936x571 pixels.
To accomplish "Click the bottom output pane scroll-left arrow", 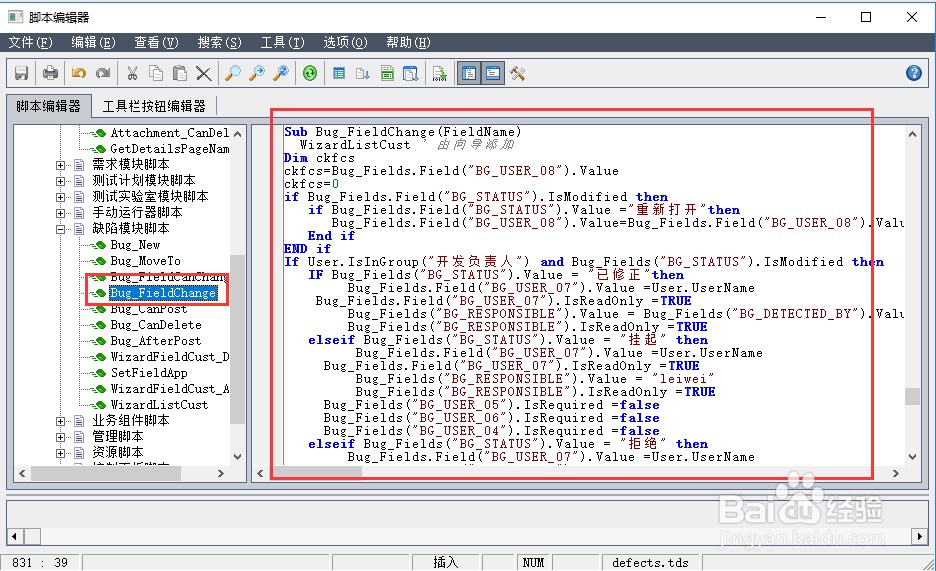I will pyautogui.click(x=15, y=536).
